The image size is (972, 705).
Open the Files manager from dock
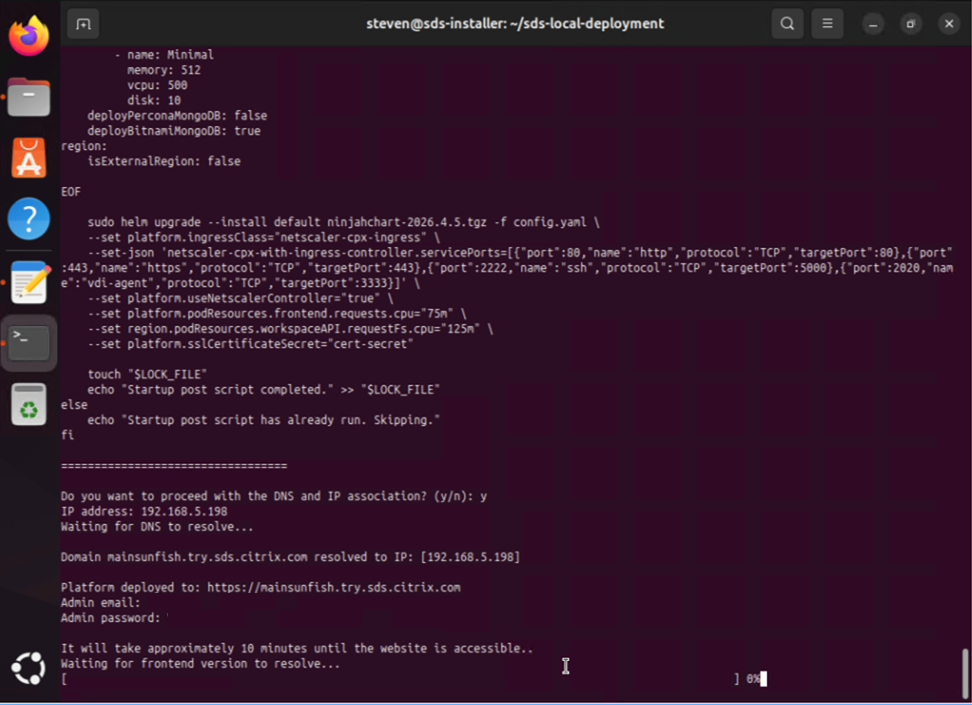click(29, 97)
